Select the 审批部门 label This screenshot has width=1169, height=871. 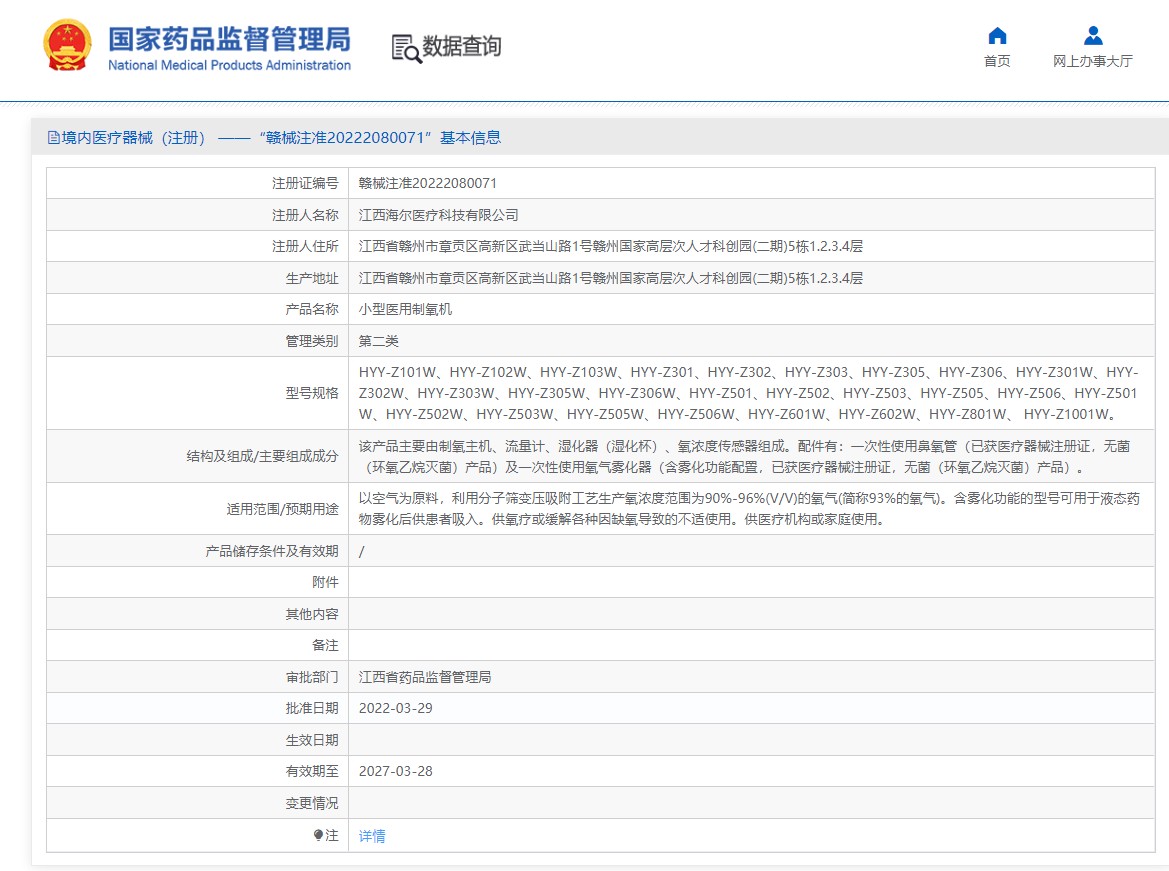pos(312,677)
